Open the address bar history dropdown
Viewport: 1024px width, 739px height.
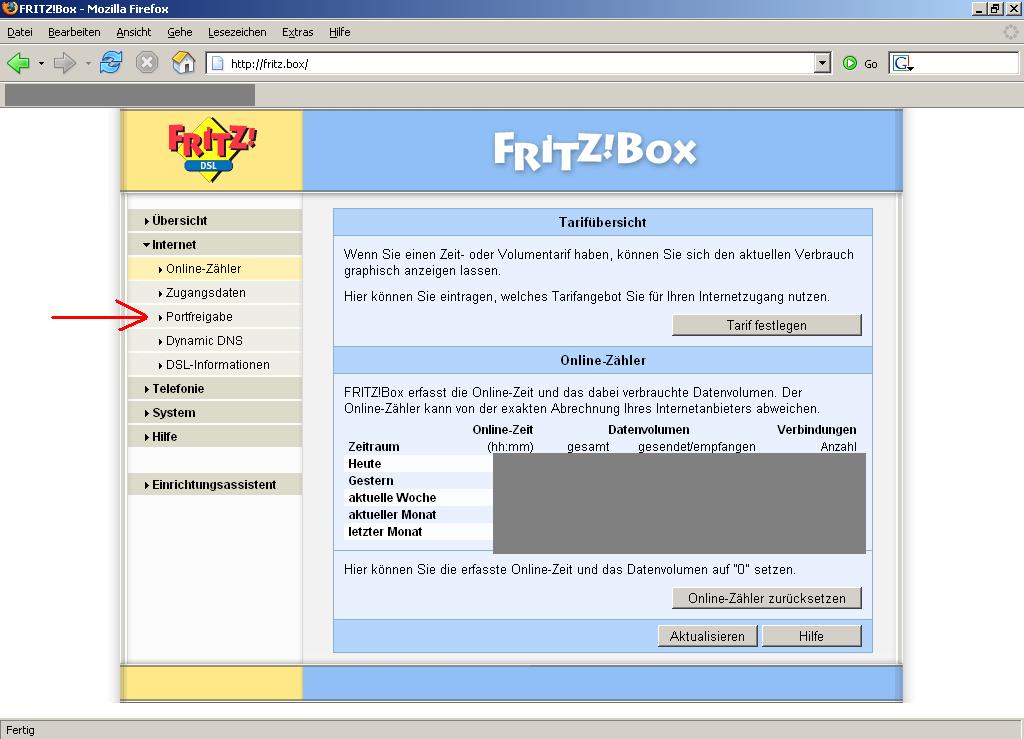(x=822, y=63)
